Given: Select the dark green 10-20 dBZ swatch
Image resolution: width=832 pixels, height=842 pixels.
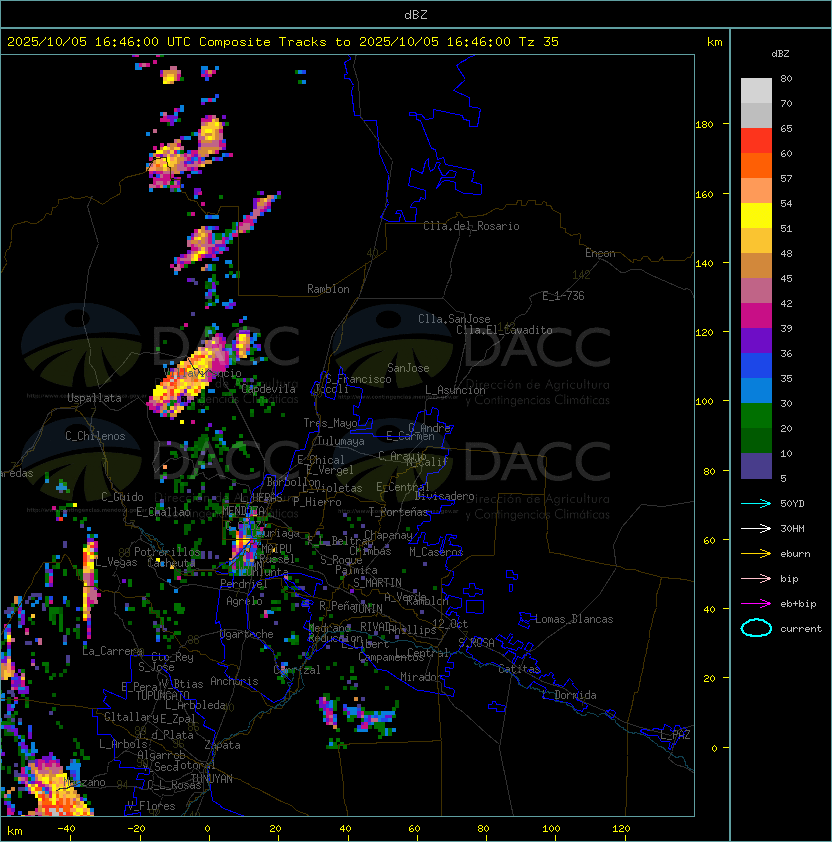Looking at the screenshot, I should [756, 440].
